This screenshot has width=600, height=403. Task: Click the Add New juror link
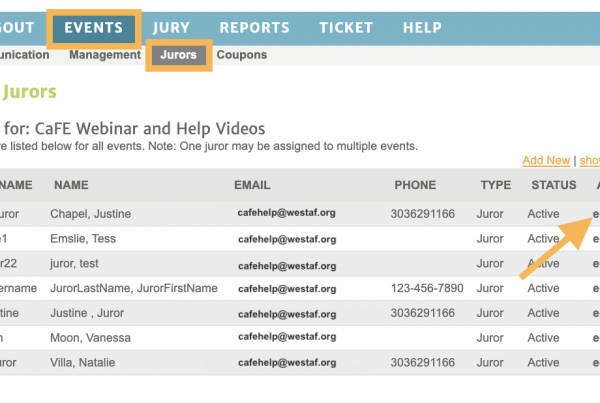click(x=546, y=160)
